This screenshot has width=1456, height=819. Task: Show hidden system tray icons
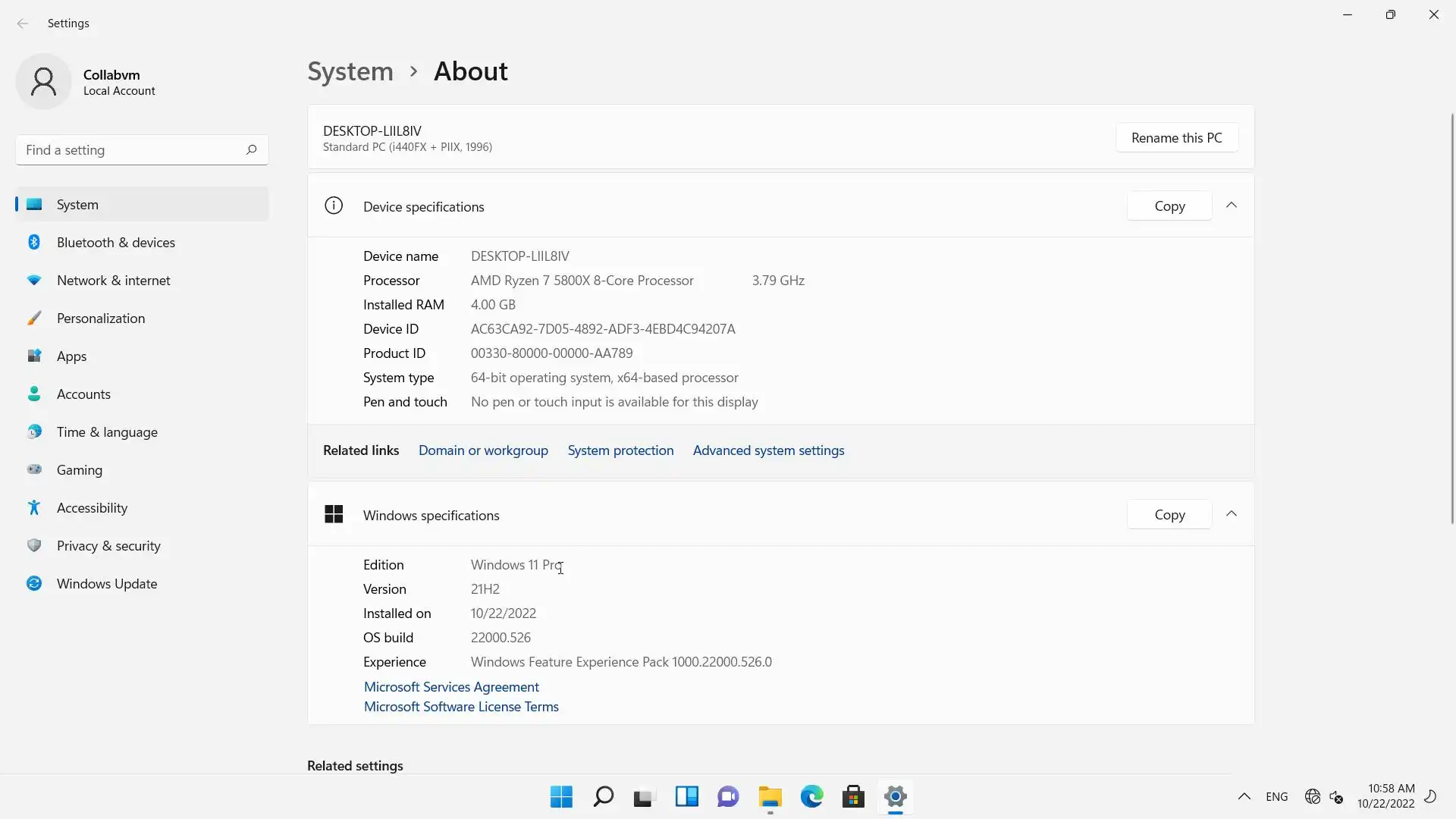click(x=1244, y=797)
